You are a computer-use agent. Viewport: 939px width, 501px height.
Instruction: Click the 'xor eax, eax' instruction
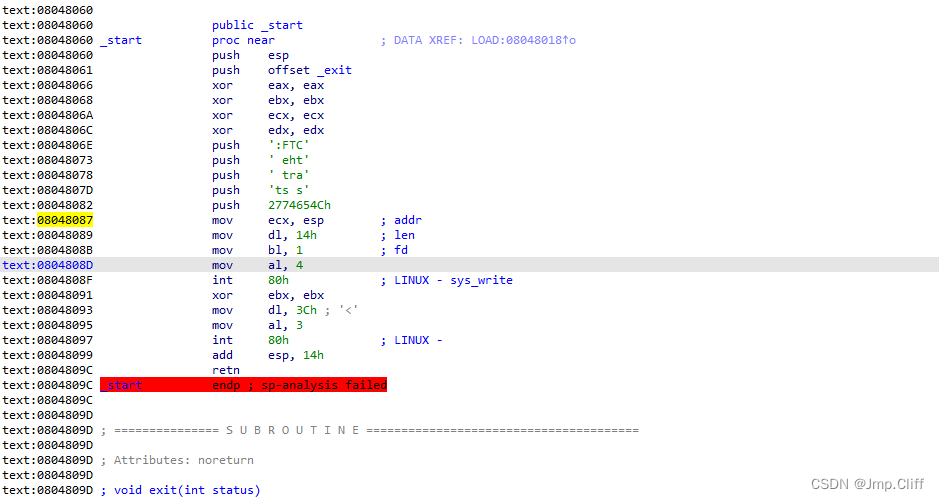(268, 85)
